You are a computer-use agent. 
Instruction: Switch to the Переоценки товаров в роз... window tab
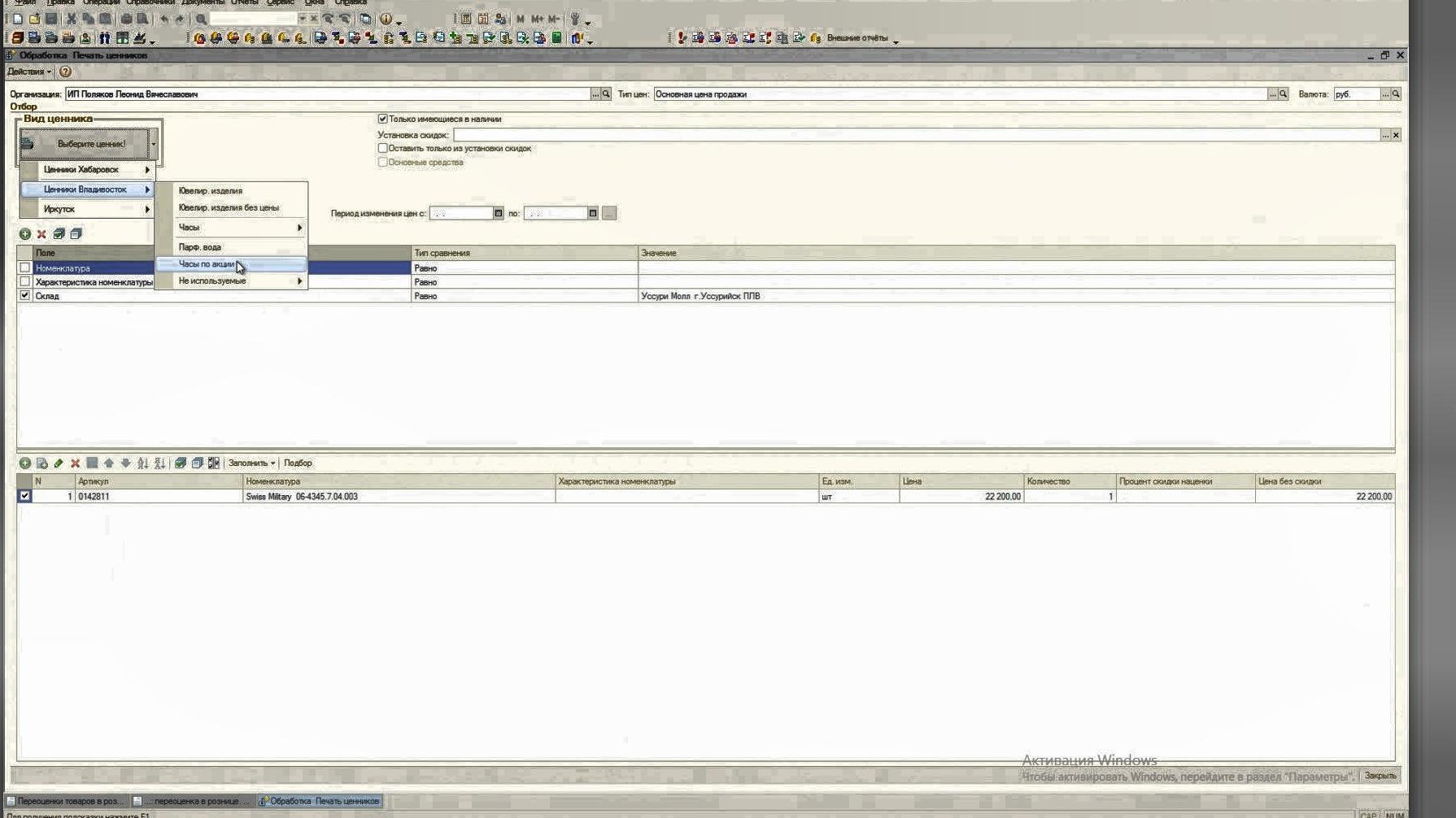click(67, 801)
